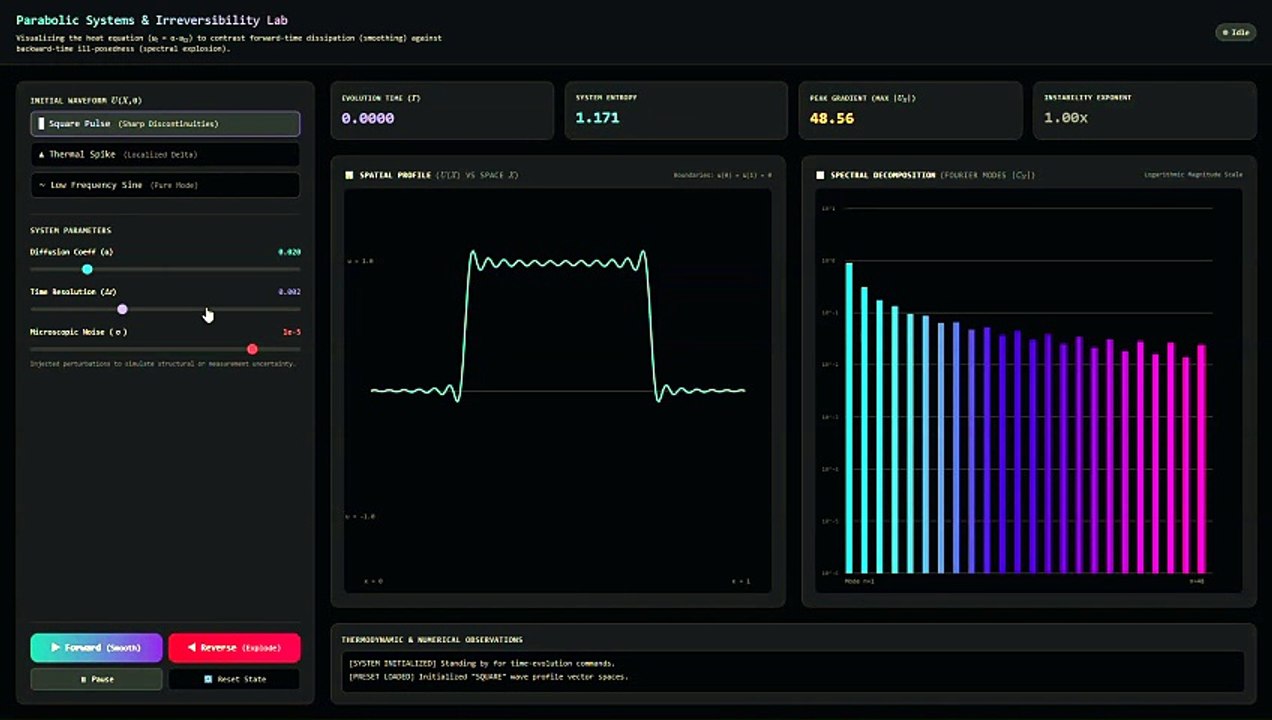Click the Time Resolution value 0.002
The height and width of the screenshot is (720, 1272).
289,292
